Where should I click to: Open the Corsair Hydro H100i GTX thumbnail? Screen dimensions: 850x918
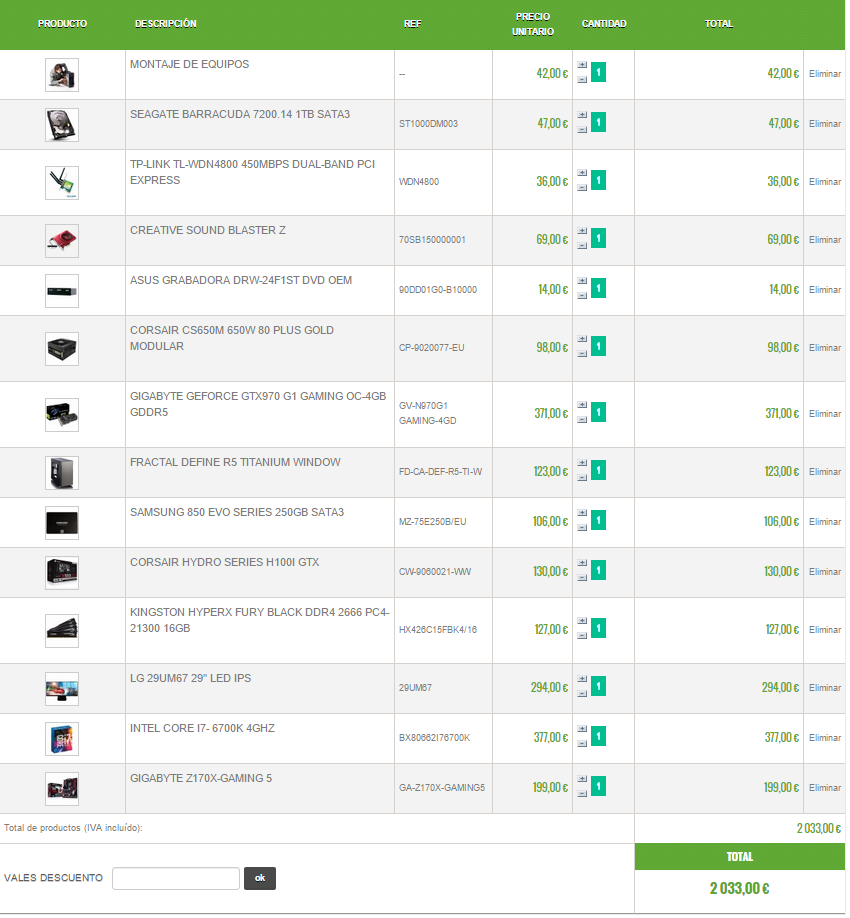pyautogui.click(x=62, y=573)
